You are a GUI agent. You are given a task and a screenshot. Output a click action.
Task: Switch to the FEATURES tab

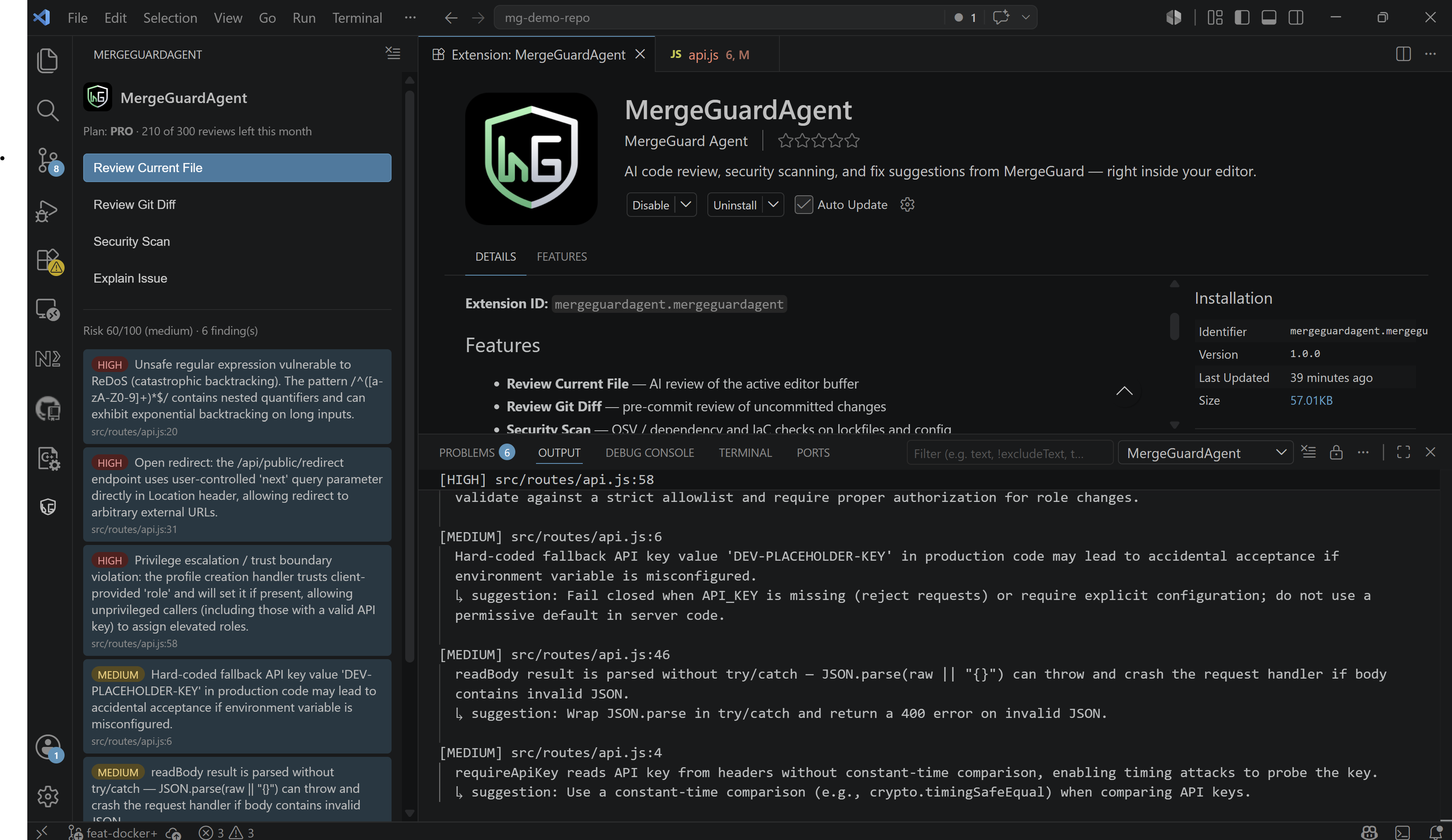tap(562, 257)
